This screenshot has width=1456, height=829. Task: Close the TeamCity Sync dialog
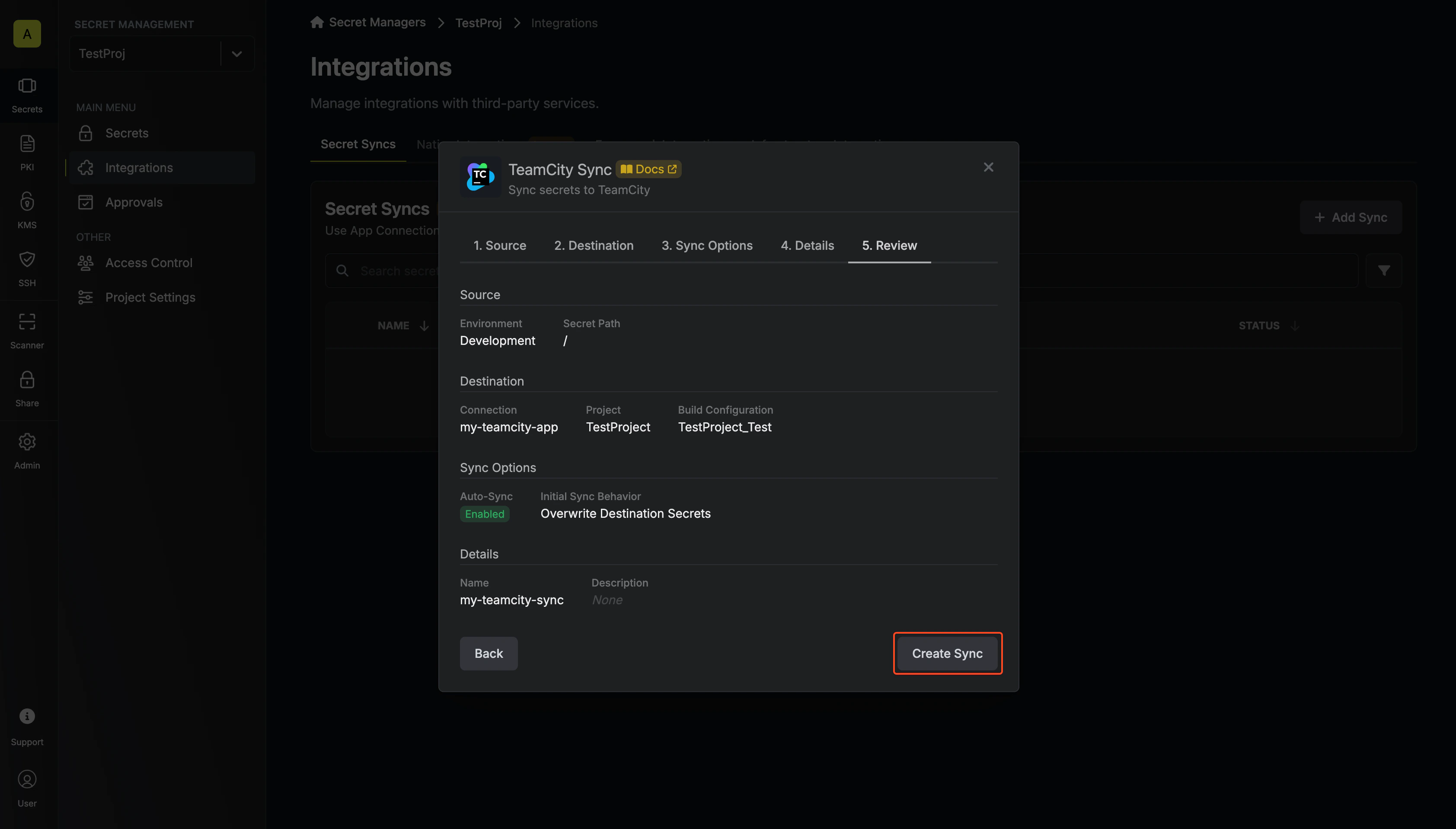(989, 167)
